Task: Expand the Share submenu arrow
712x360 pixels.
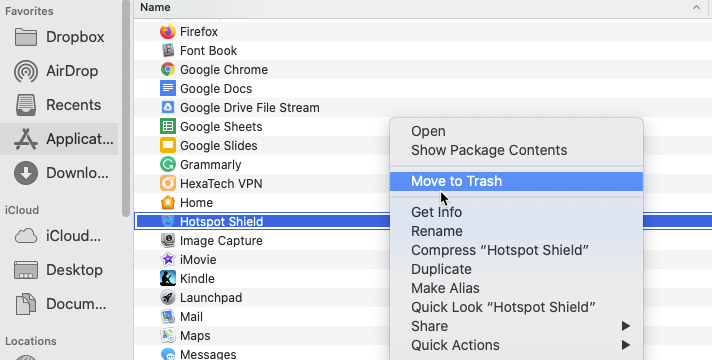Action: tap(626, 326)
